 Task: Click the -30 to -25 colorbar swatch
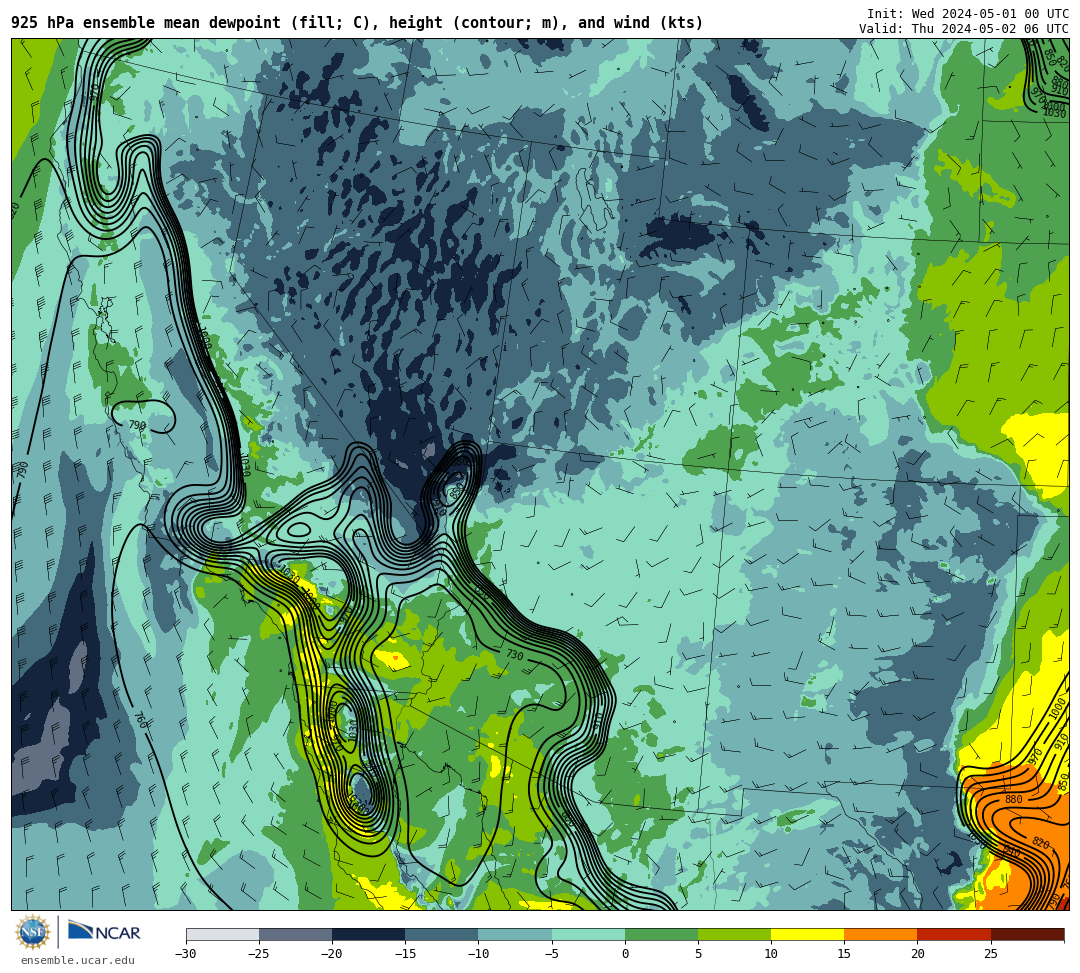click(x=222, y=934)
